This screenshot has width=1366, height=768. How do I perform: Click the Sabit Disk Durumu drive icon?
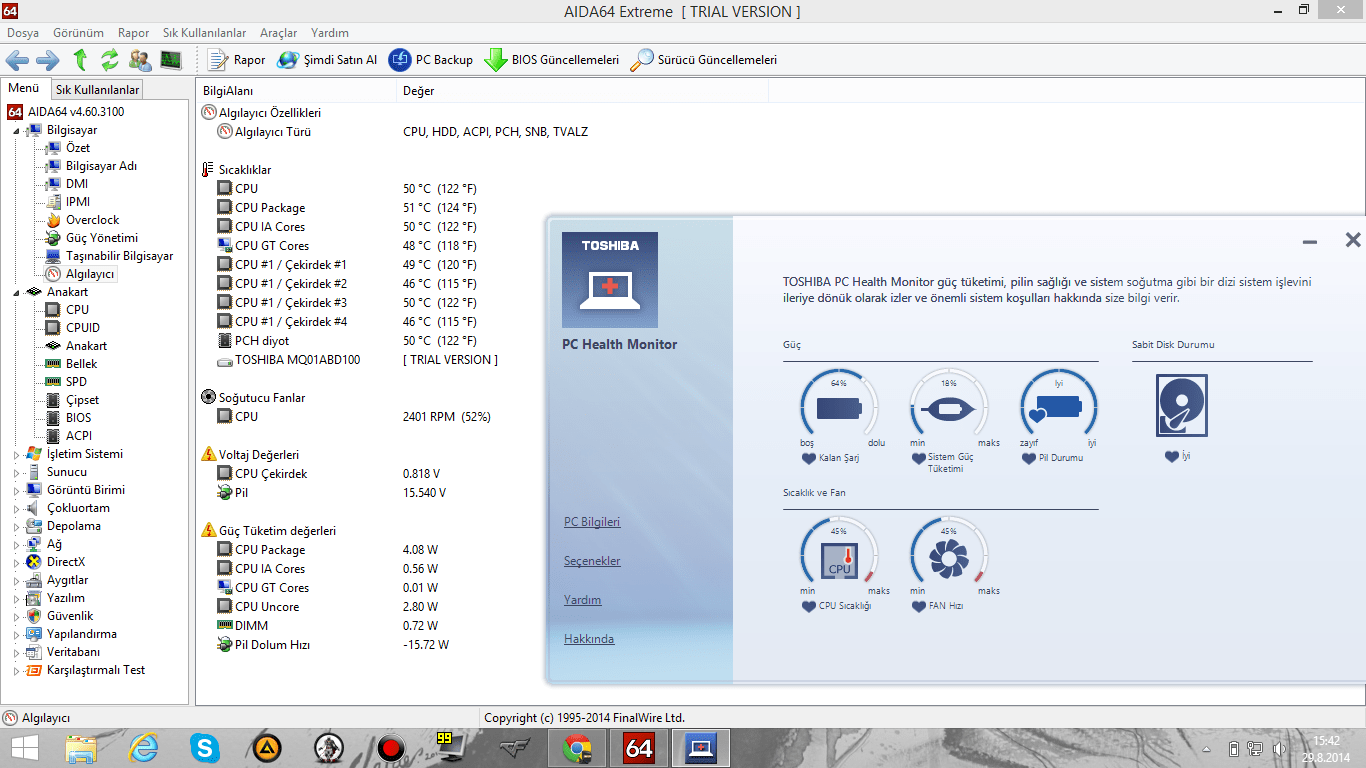point(1181,406)
